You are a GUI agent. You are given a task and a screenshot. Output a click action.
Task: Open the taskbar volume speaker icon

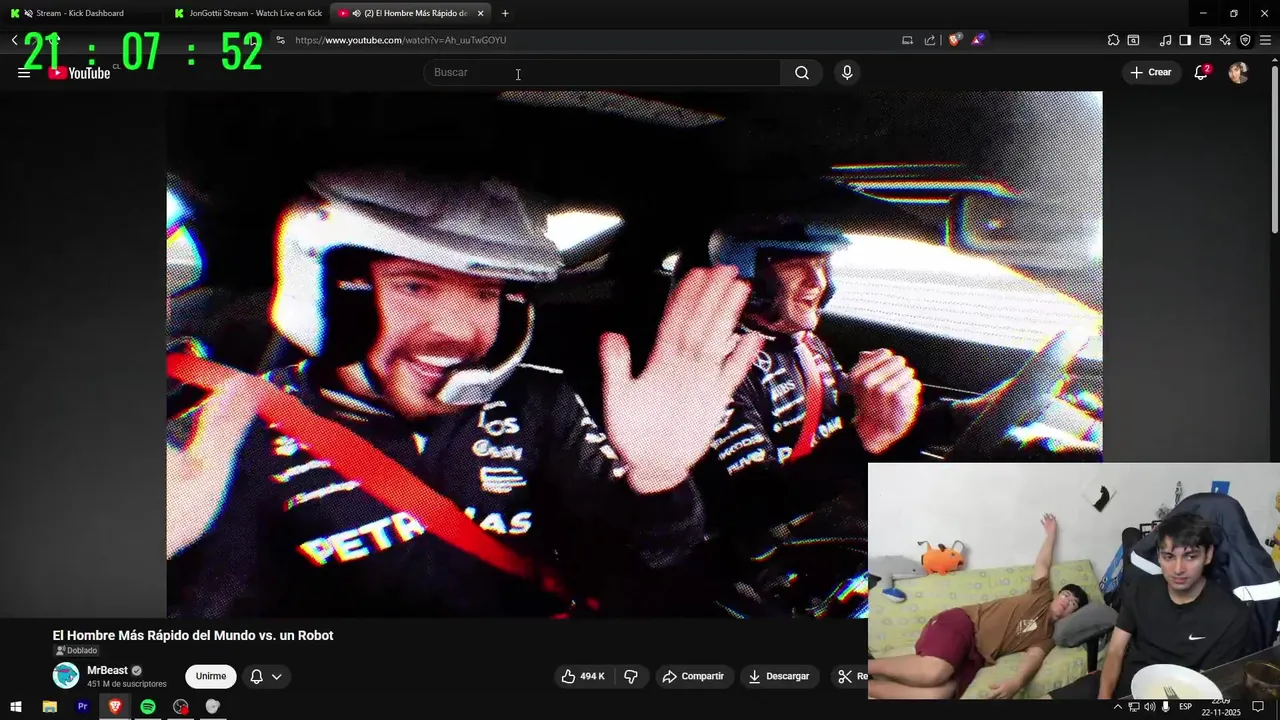coord(1150,706)
